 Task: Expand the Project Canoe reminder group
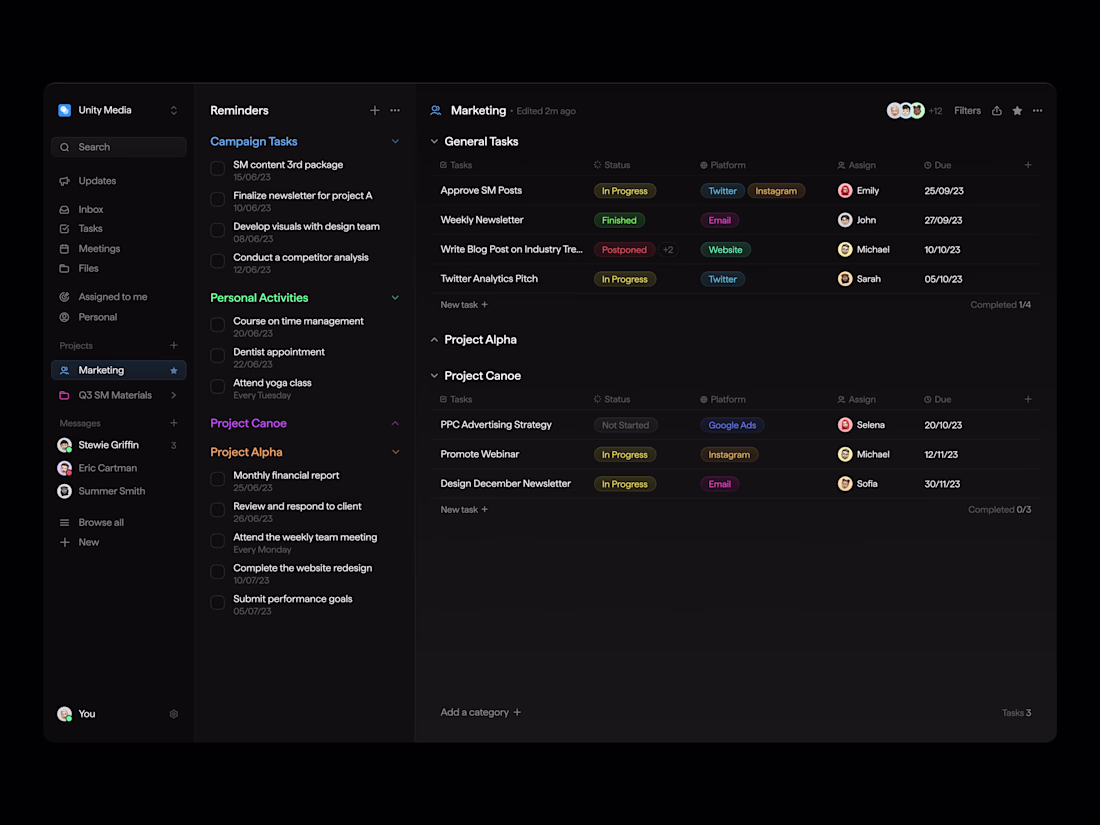(x=395, y=423)
